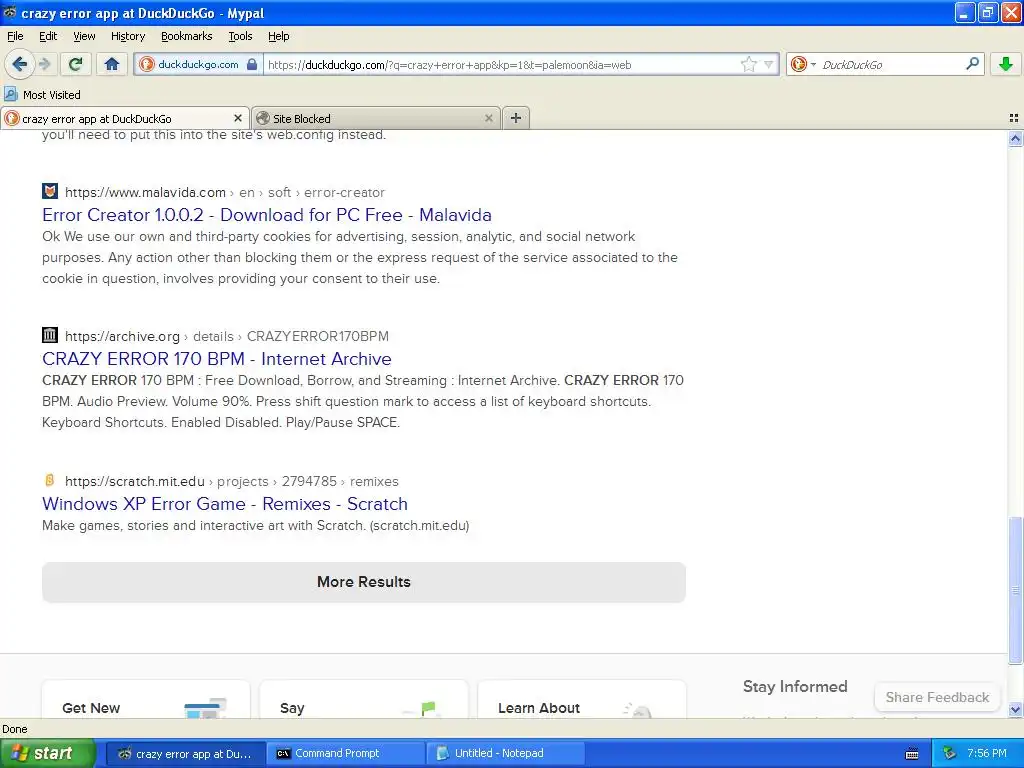The height and width of the screenshot is (768, 1024).
Task: Click the malavida.com result URL
Action: 225,193
